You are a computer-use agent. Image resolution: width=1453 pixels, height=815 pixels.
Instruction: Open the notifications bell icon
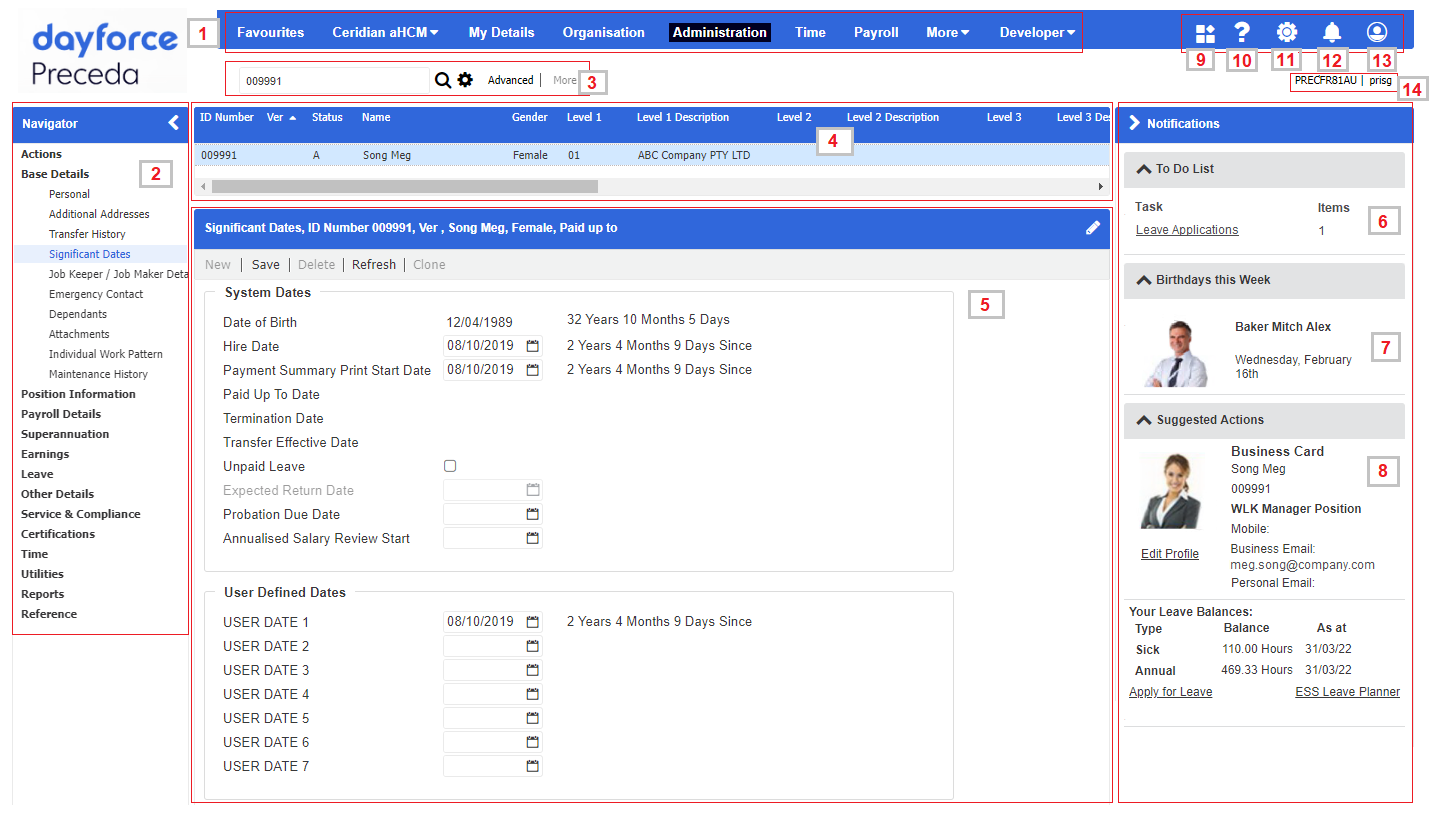1331,32
